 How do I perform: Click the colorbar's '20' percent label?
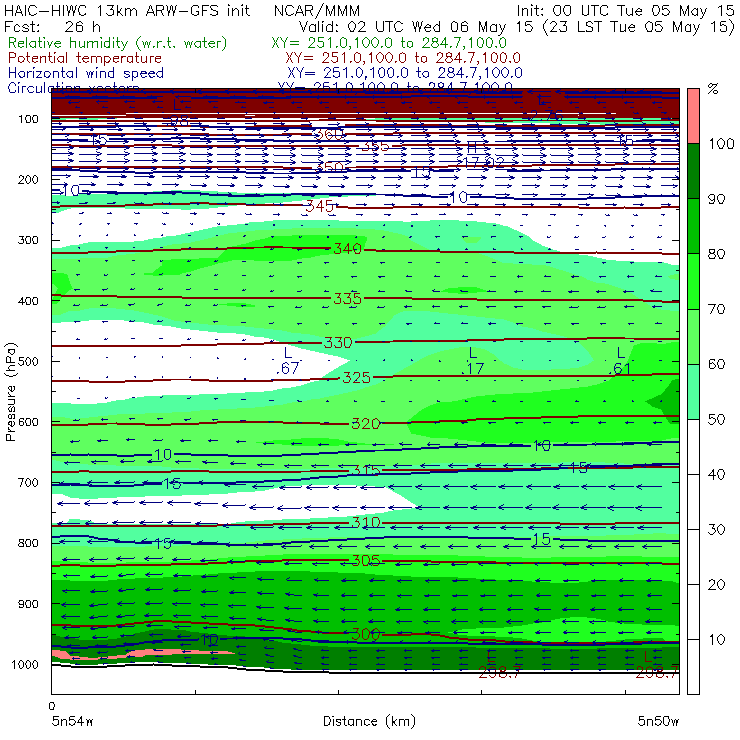tap(716, 585)
